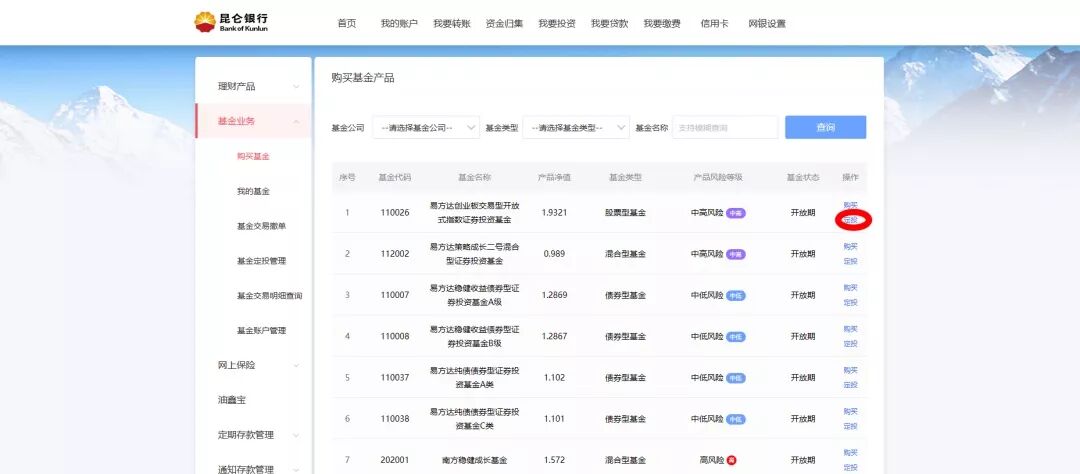The width and height of the screenshot is (1080, 474).
Task: Select 基金账户管理 in the sidebar
Action: pyautogui.click(x=261, y=331)
